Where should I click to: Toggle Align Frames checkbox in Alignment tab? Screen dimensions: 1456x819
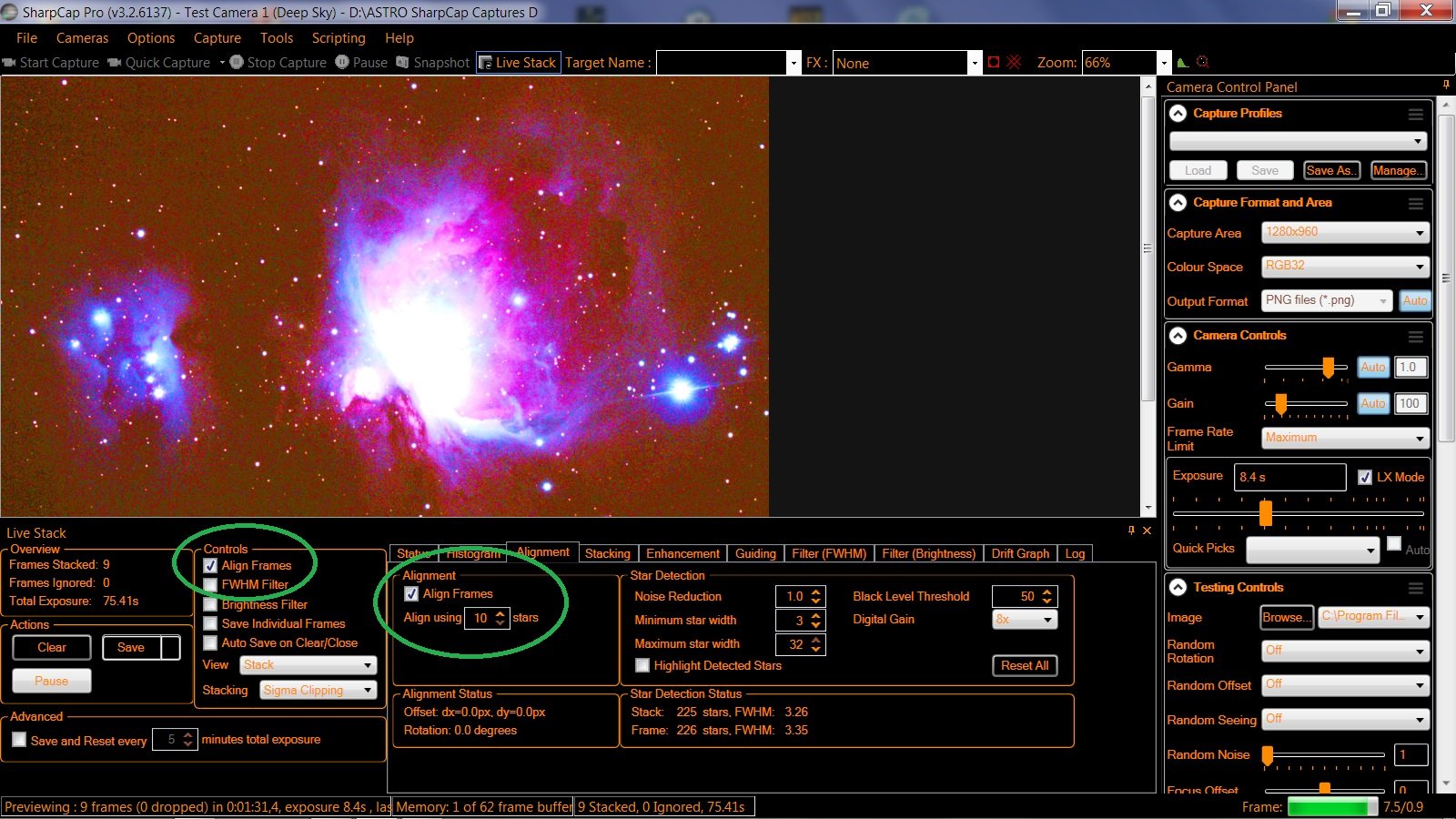point(411,594)
